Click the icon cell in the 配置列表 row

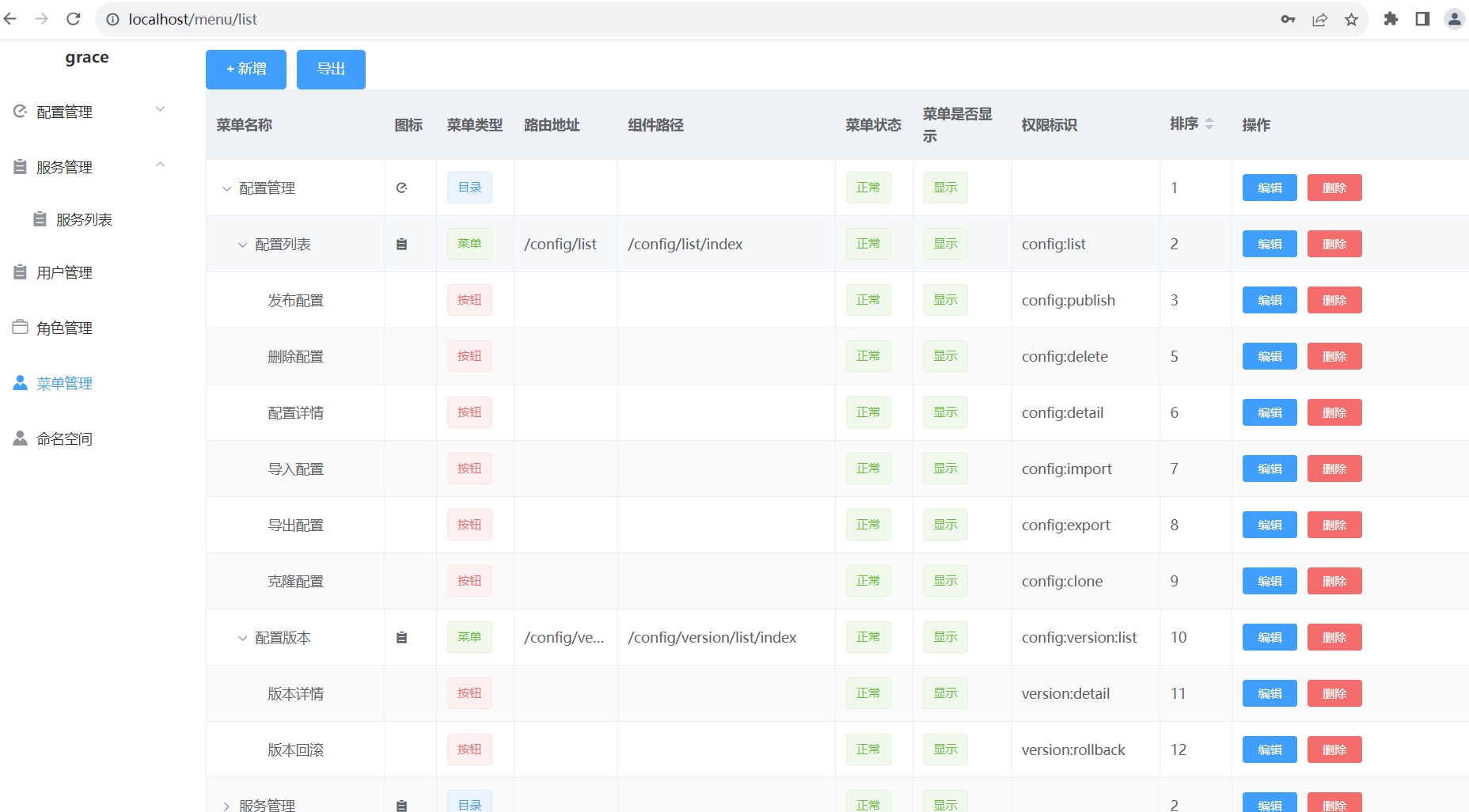pyautogui.click(x=401, y=244)
